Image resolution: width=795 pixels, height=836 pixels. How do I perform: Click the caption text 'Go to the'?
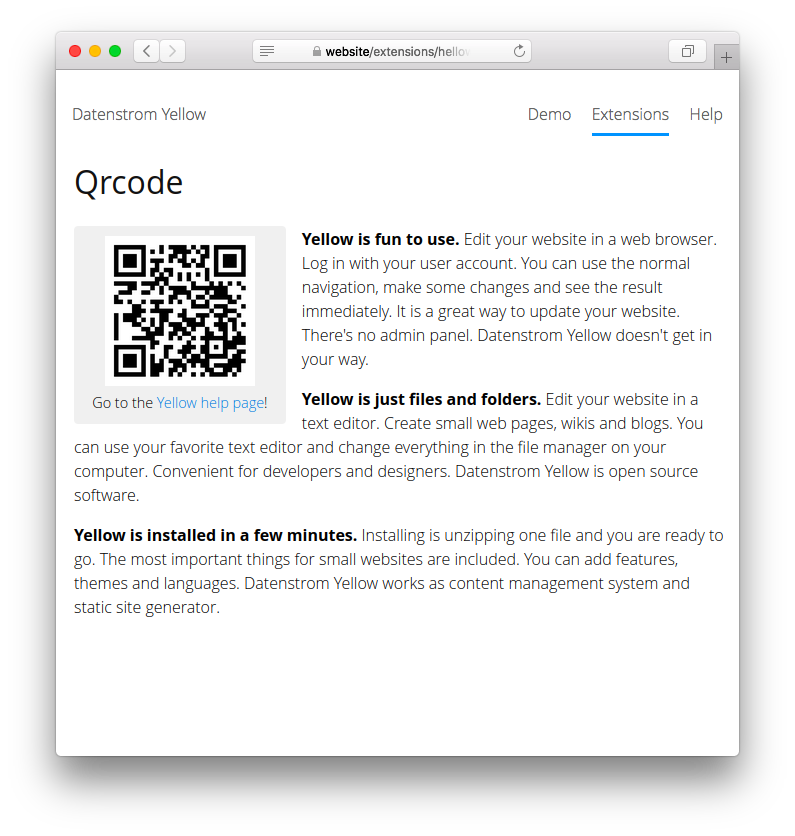click(x=122, y=403)
